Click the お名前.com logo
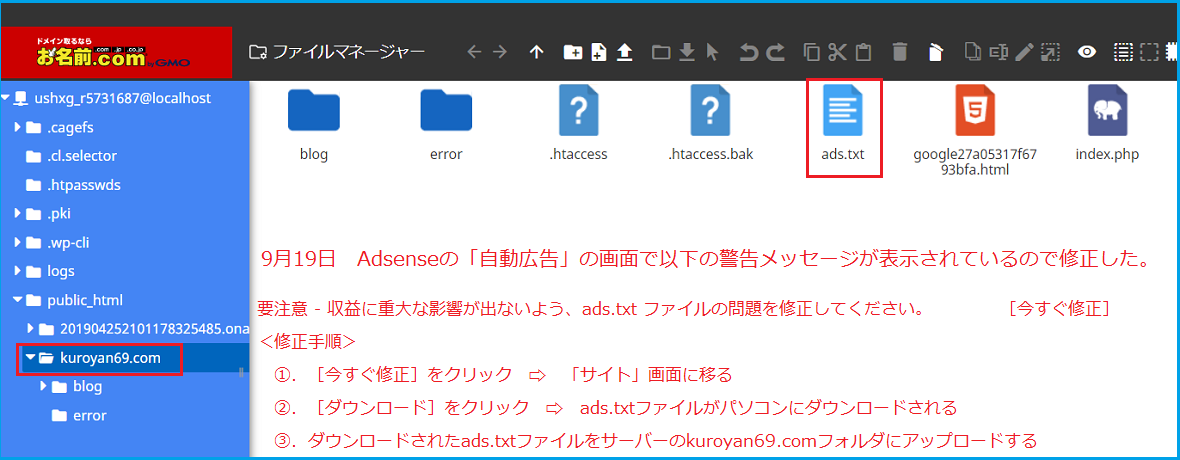1180x460 pixels. pyautogui.click(x=117, y=52)
